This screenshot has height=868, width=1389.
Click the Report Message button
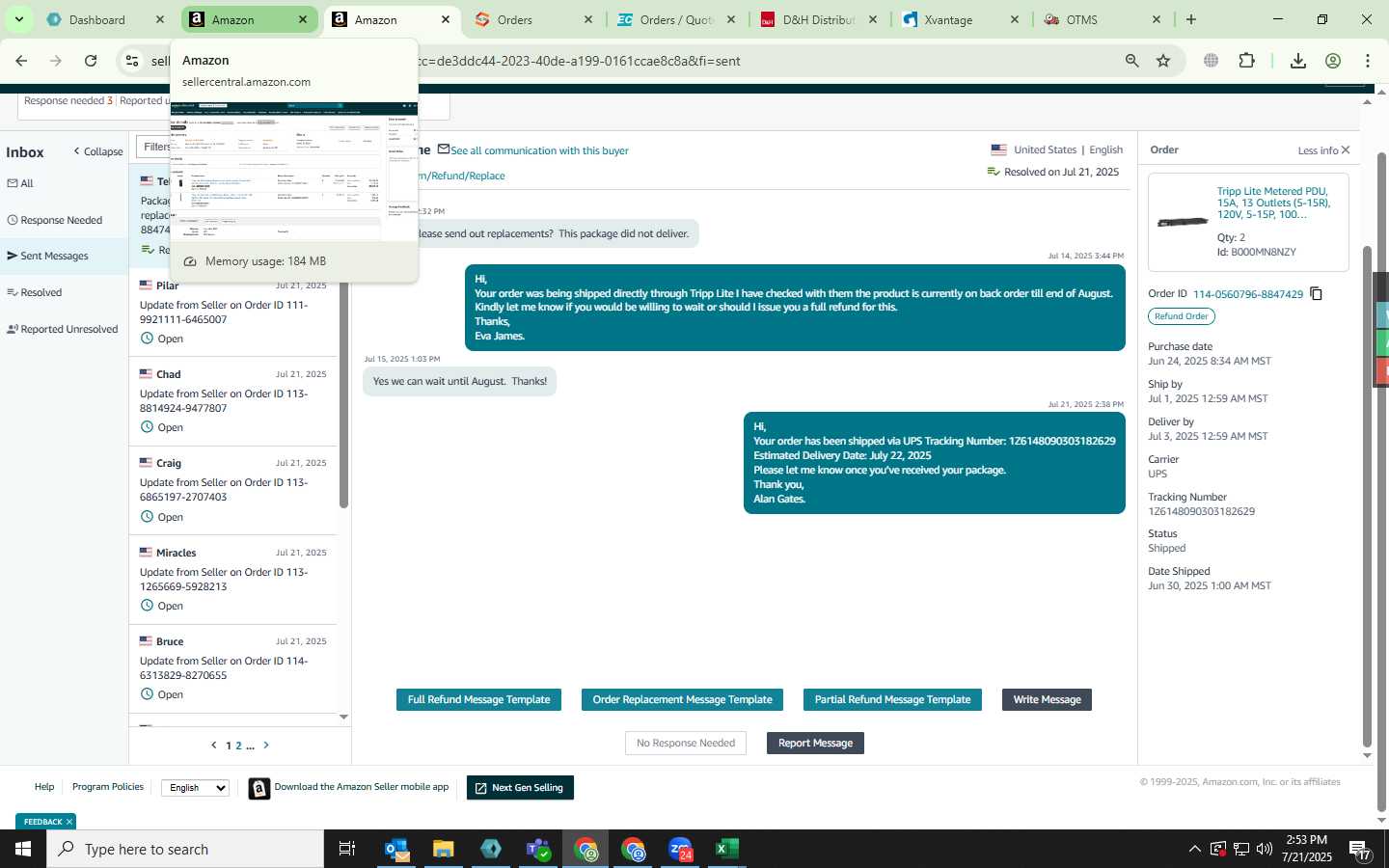pyautogui.click(x=815, y=743)
